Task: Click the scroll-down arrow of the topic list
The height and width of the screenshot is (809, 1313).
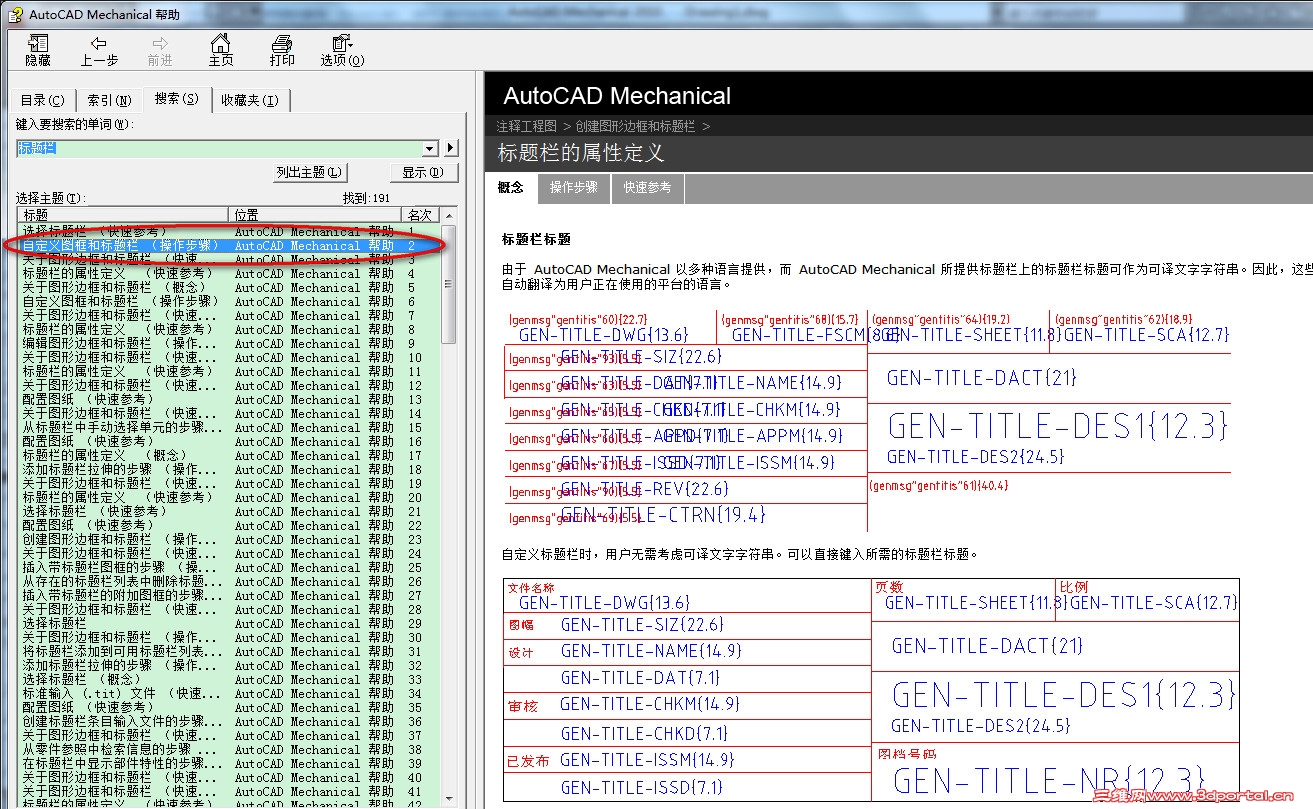Action: tap(449, 801)
